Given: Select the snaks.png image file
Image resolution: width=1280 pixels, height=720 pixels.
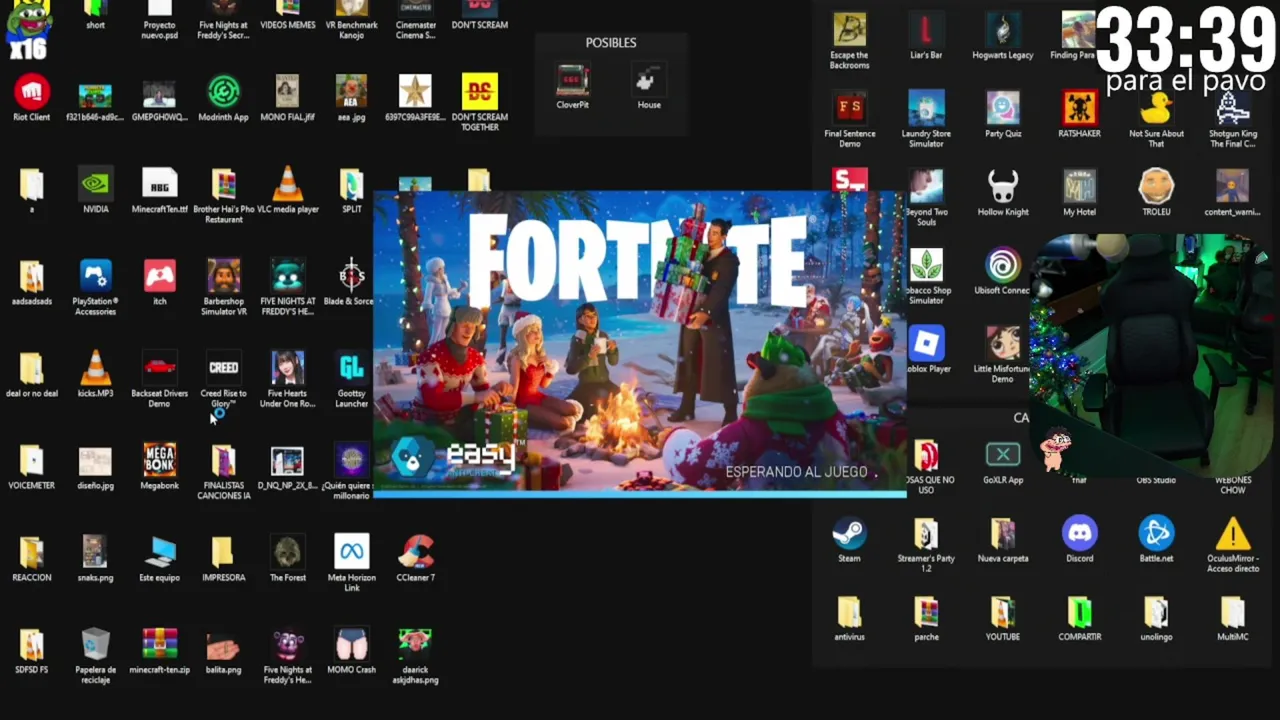Looking at the screenshot, I should 95,553.
